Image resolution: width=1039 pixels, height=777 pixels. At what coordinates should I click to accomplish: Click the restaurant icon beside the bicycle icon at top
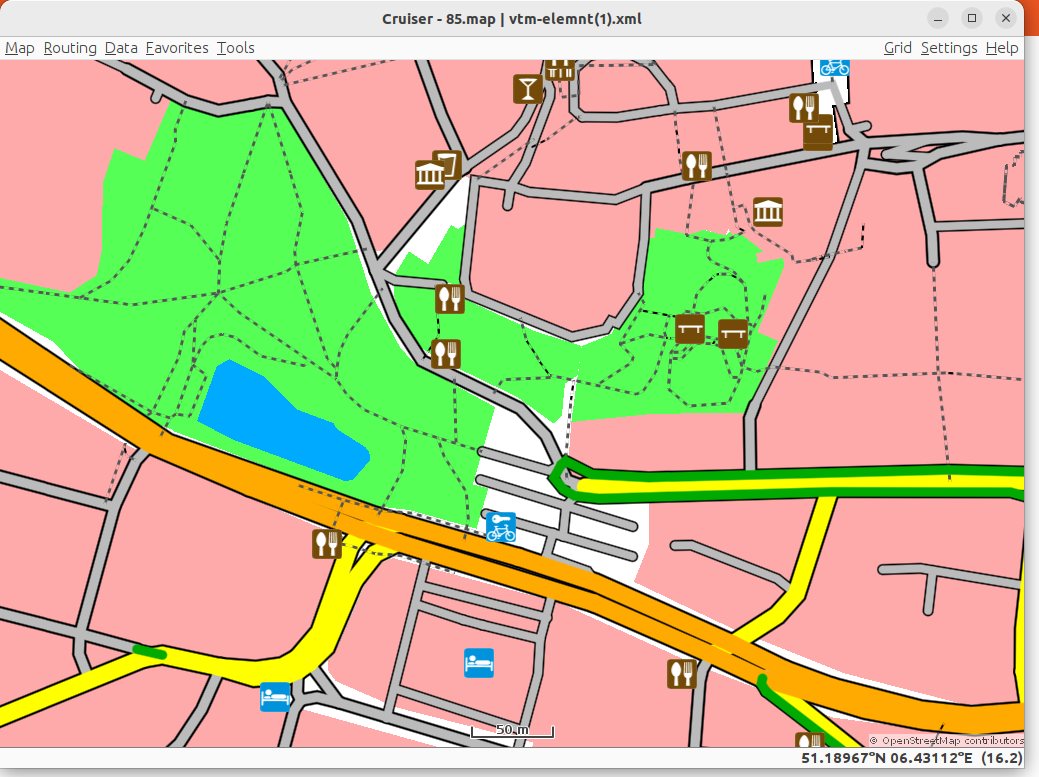coord(804,107)
